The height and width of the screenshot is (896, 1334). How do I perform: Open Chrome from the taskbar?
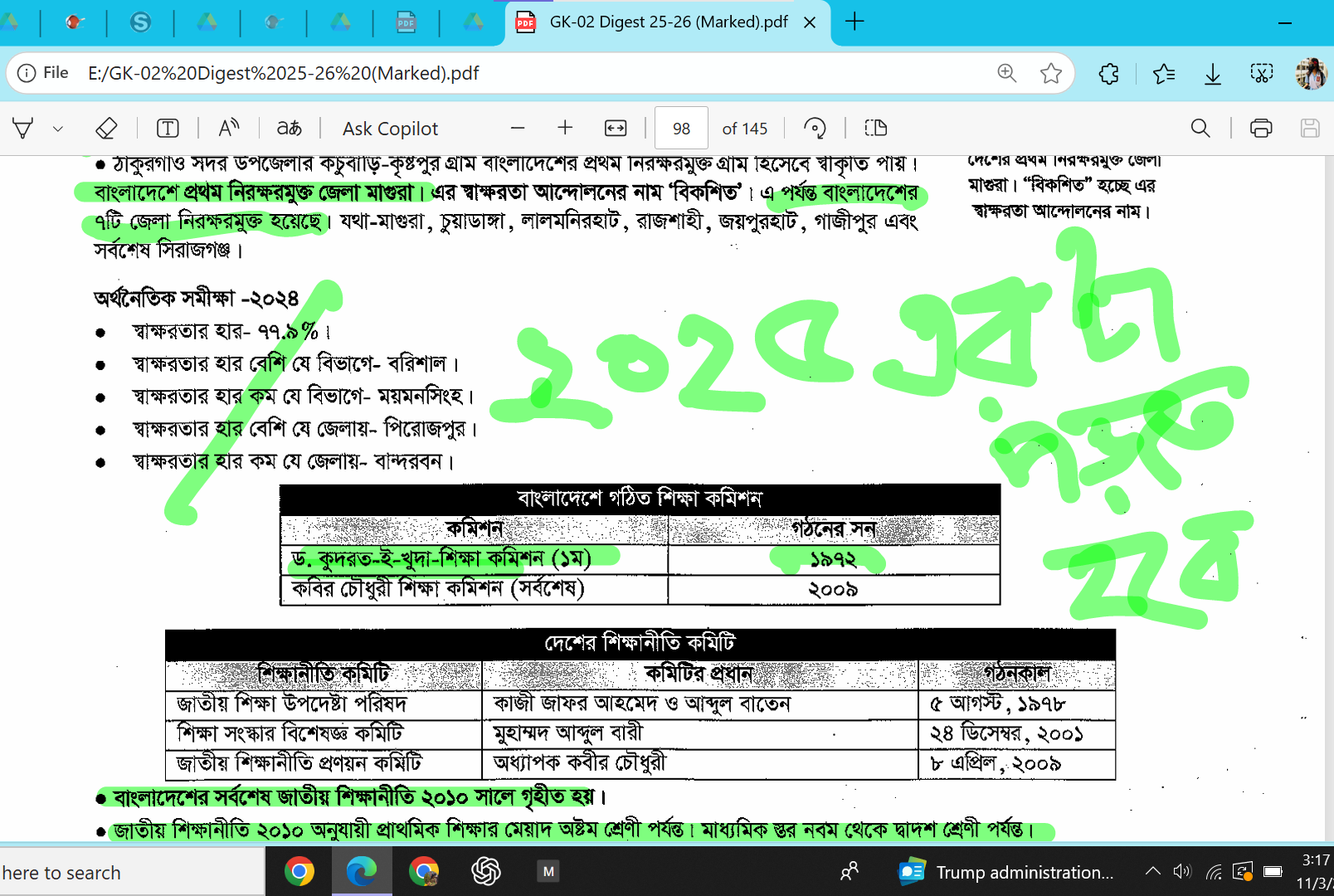point(299,872)
